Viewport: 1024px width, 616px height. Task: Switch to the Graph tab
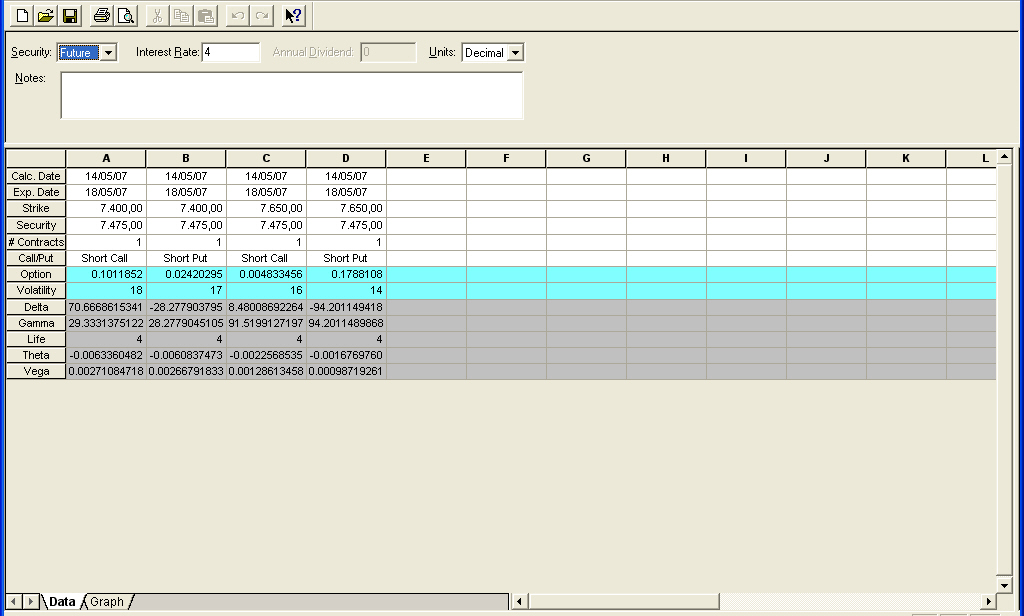pos(106,602)
